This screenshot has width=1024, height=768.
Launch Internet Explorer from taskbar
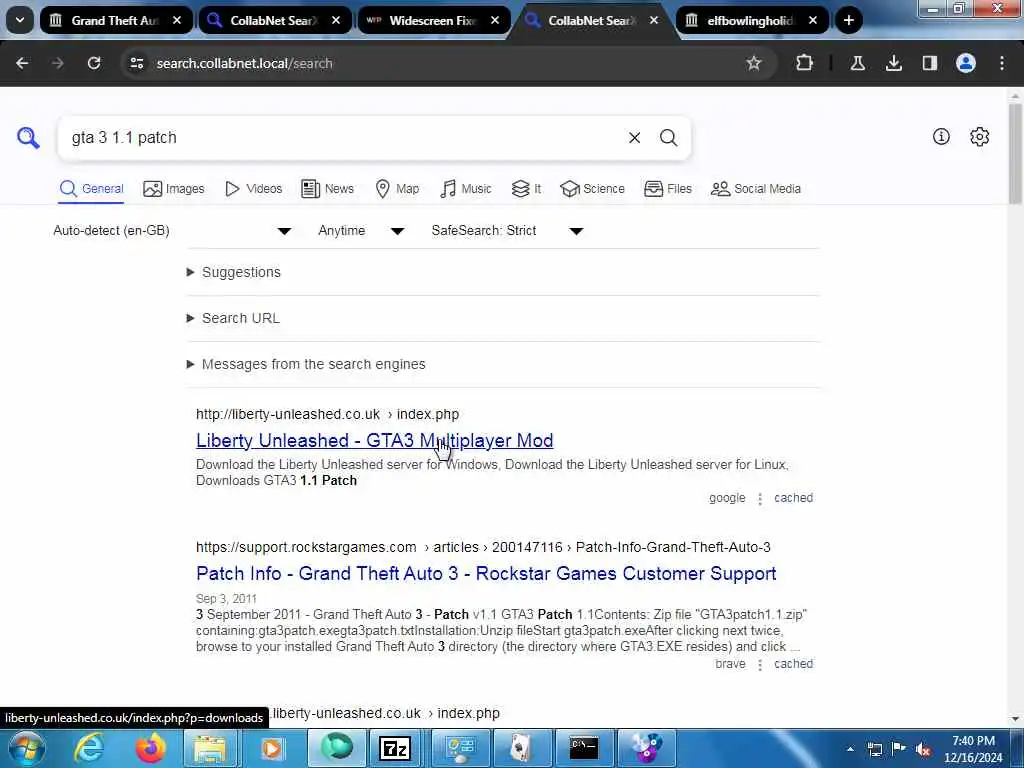89,748
